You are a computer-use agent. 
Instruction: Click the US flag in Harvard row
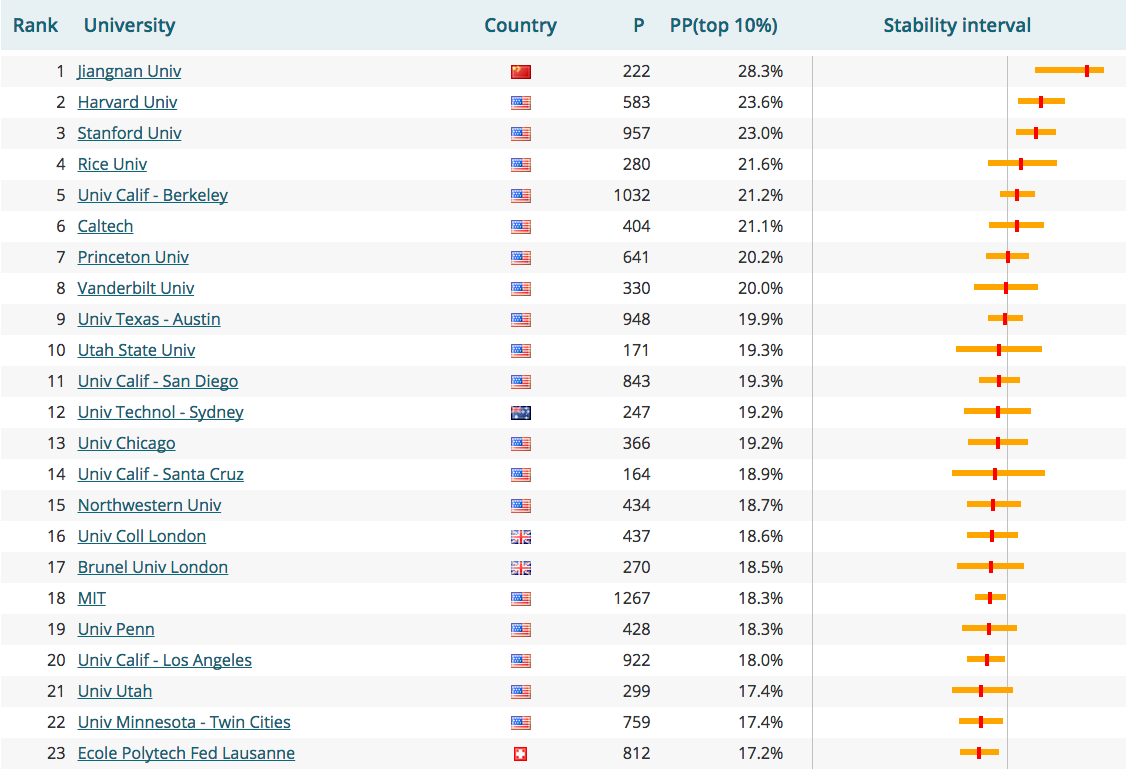coord(521,103)
